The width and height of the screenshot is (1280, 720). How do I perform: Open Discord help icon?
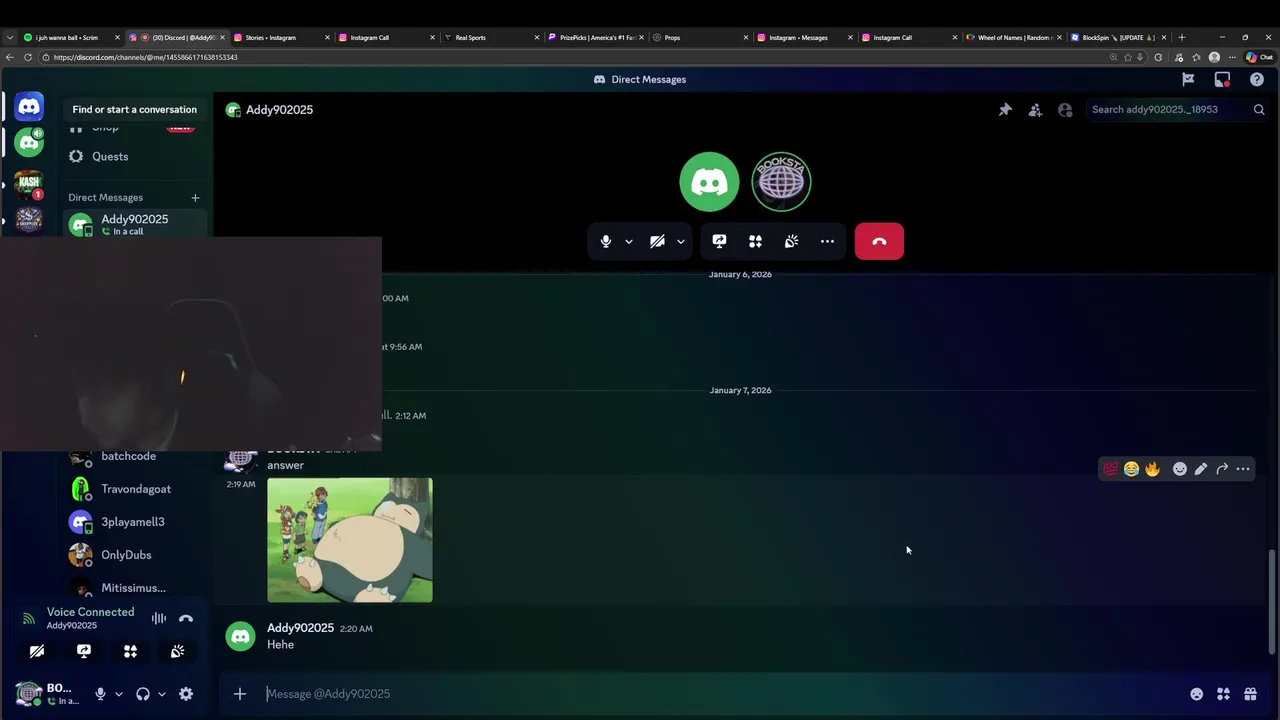click(x=1257, y=79)
